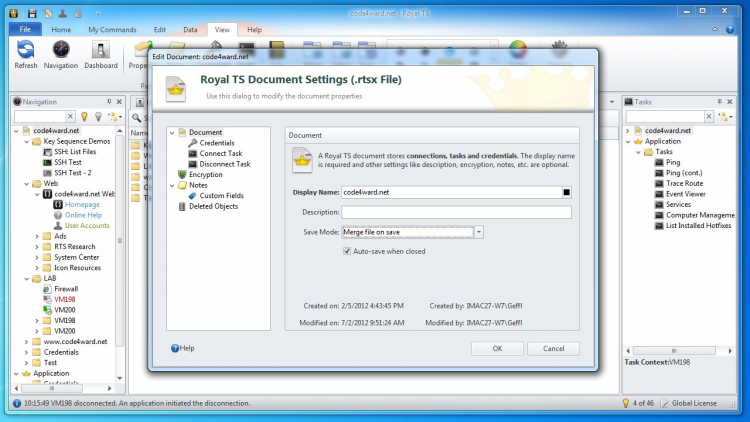Clear the Navigation panel search box
The width and height of the screenshot is (750, 422).
click(x=70, y=116)
